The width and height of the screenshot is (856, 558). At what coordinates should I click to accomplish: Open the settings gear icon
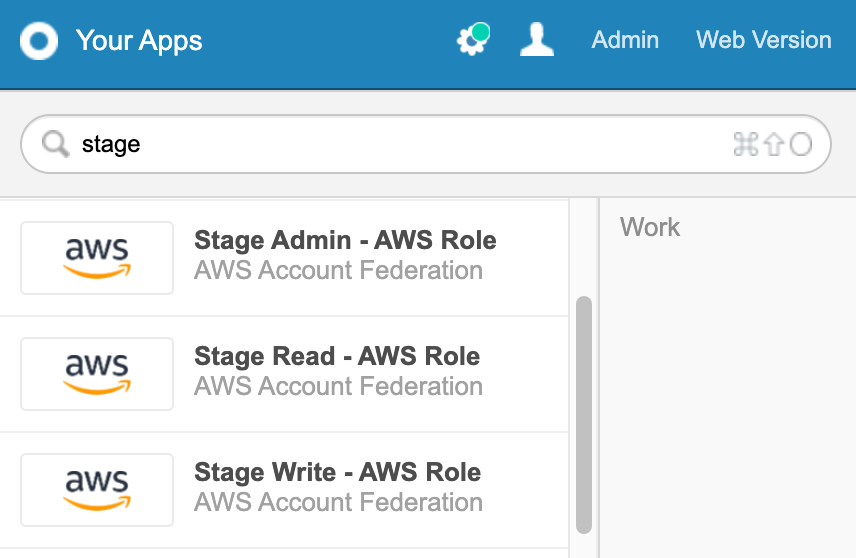coord(470,40)
